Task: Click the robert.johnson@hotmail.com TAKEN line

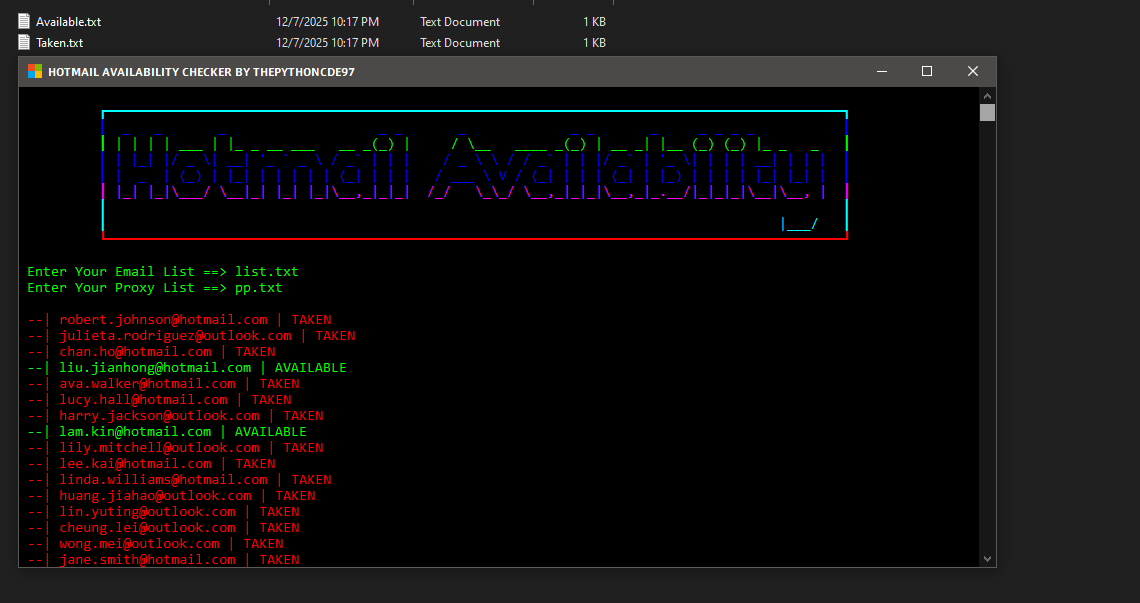Action: (180, 319)
